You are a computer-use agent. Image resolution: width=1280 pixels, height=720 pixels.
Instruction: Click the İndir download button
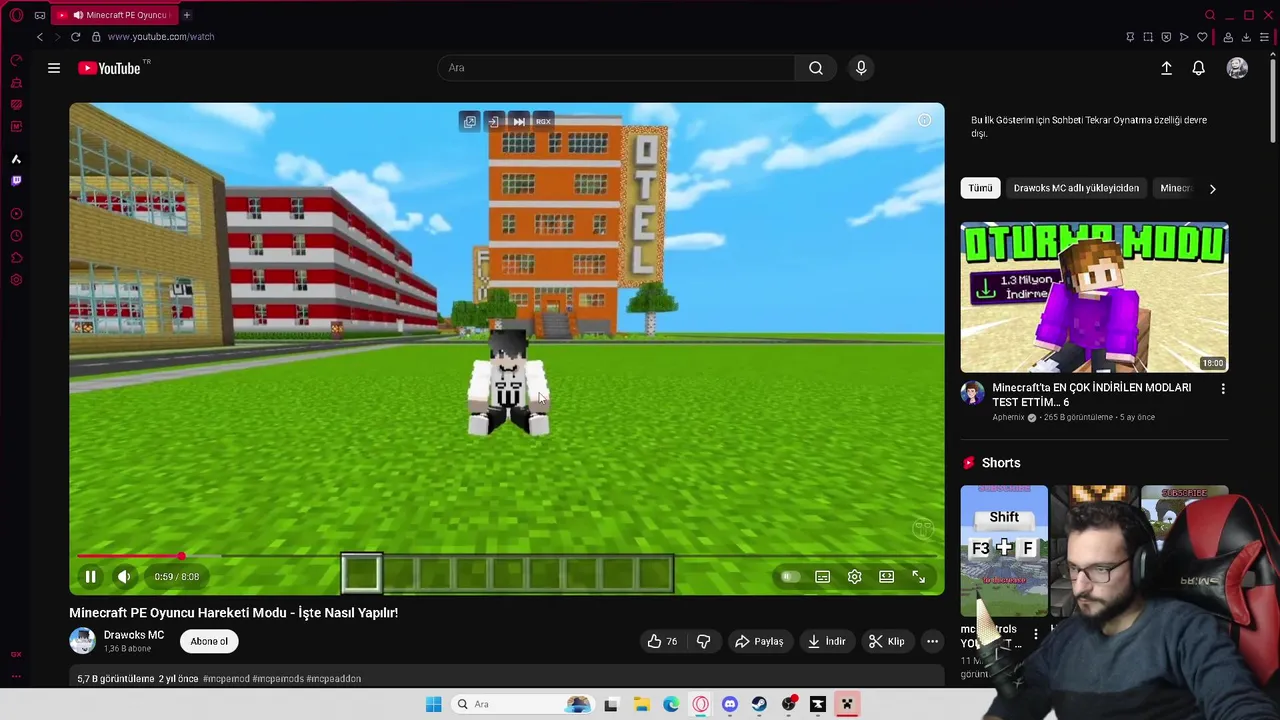pyautogui.click(x=827, y=641)
